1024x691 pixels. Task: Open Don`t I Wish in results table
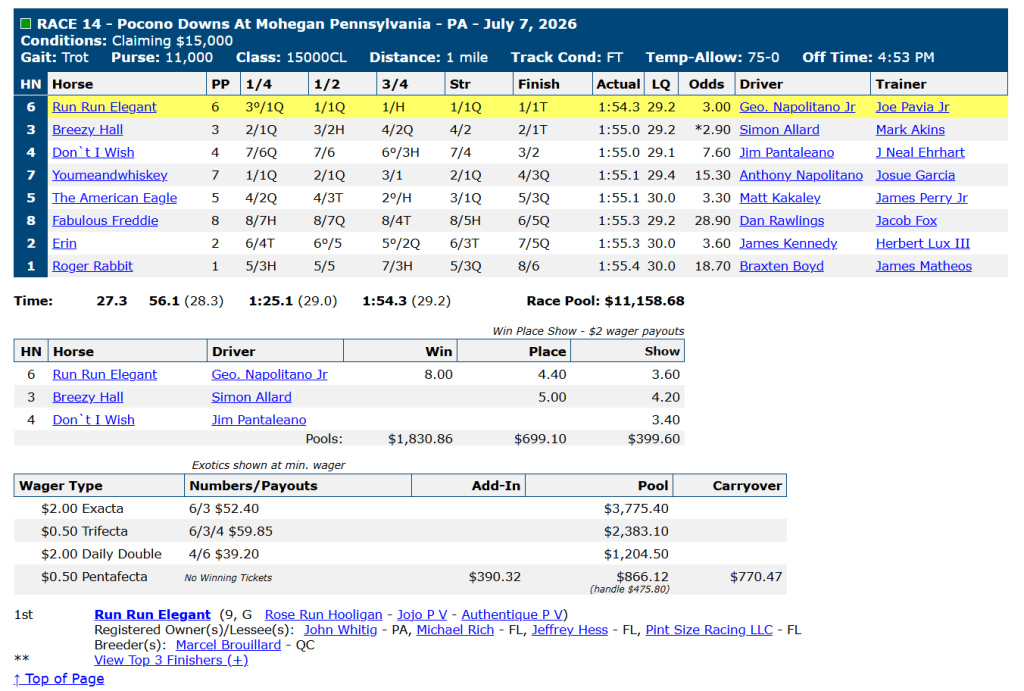point(93,153)
